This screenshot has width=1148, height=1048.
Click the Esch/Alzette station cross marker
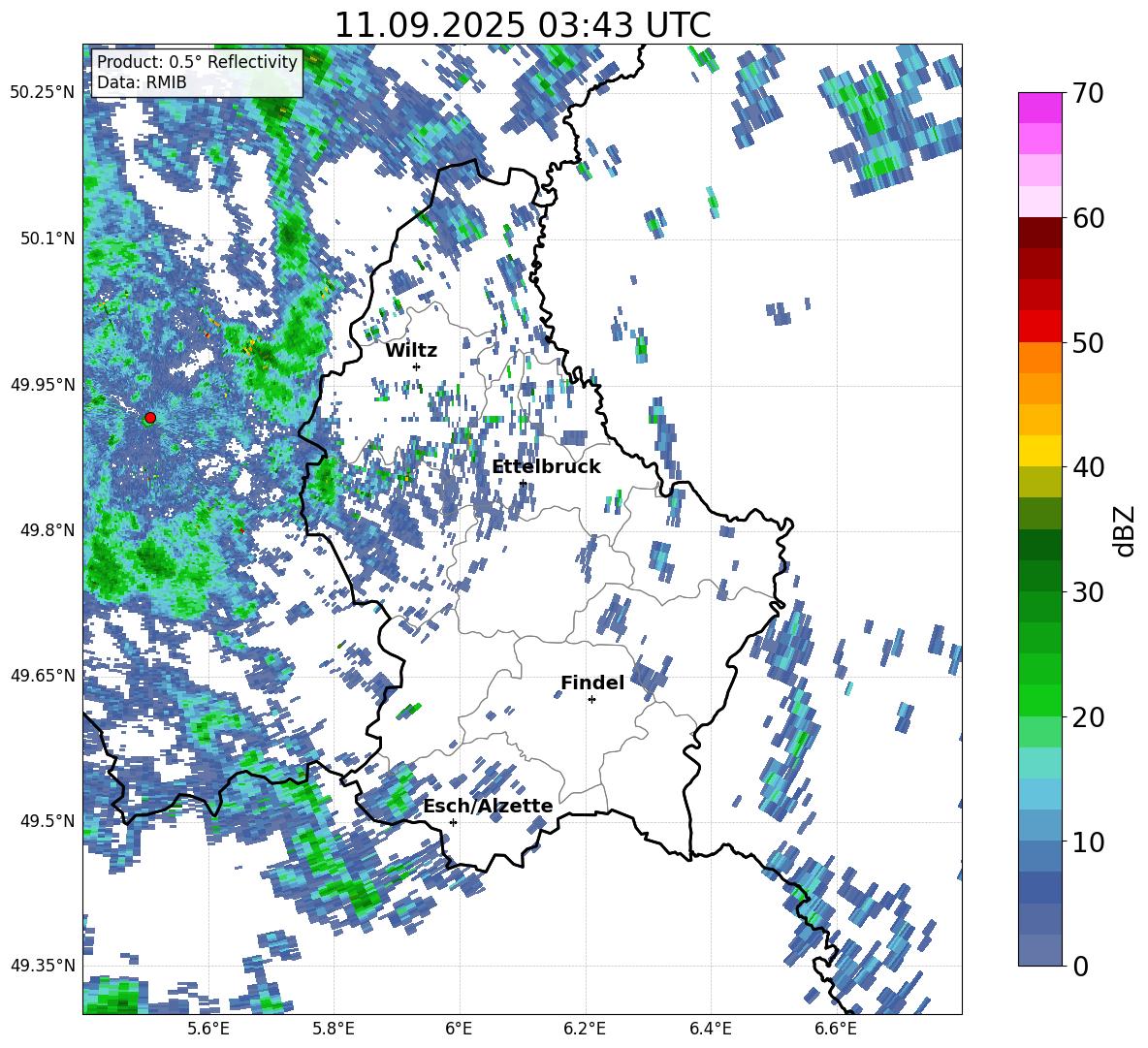(453, 822)
